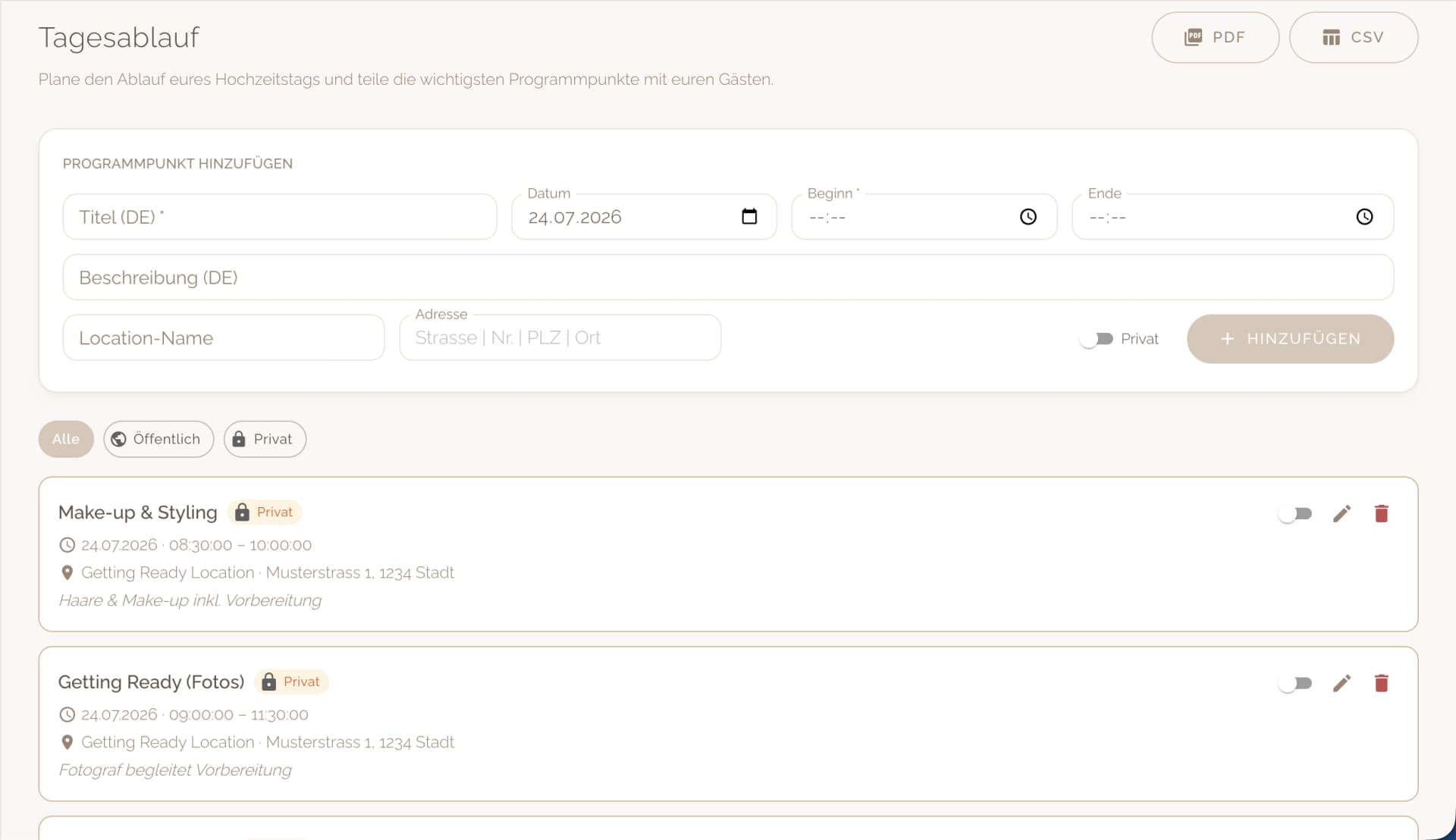
Task: Filter by Privat entries
Action: pos(264,439)
